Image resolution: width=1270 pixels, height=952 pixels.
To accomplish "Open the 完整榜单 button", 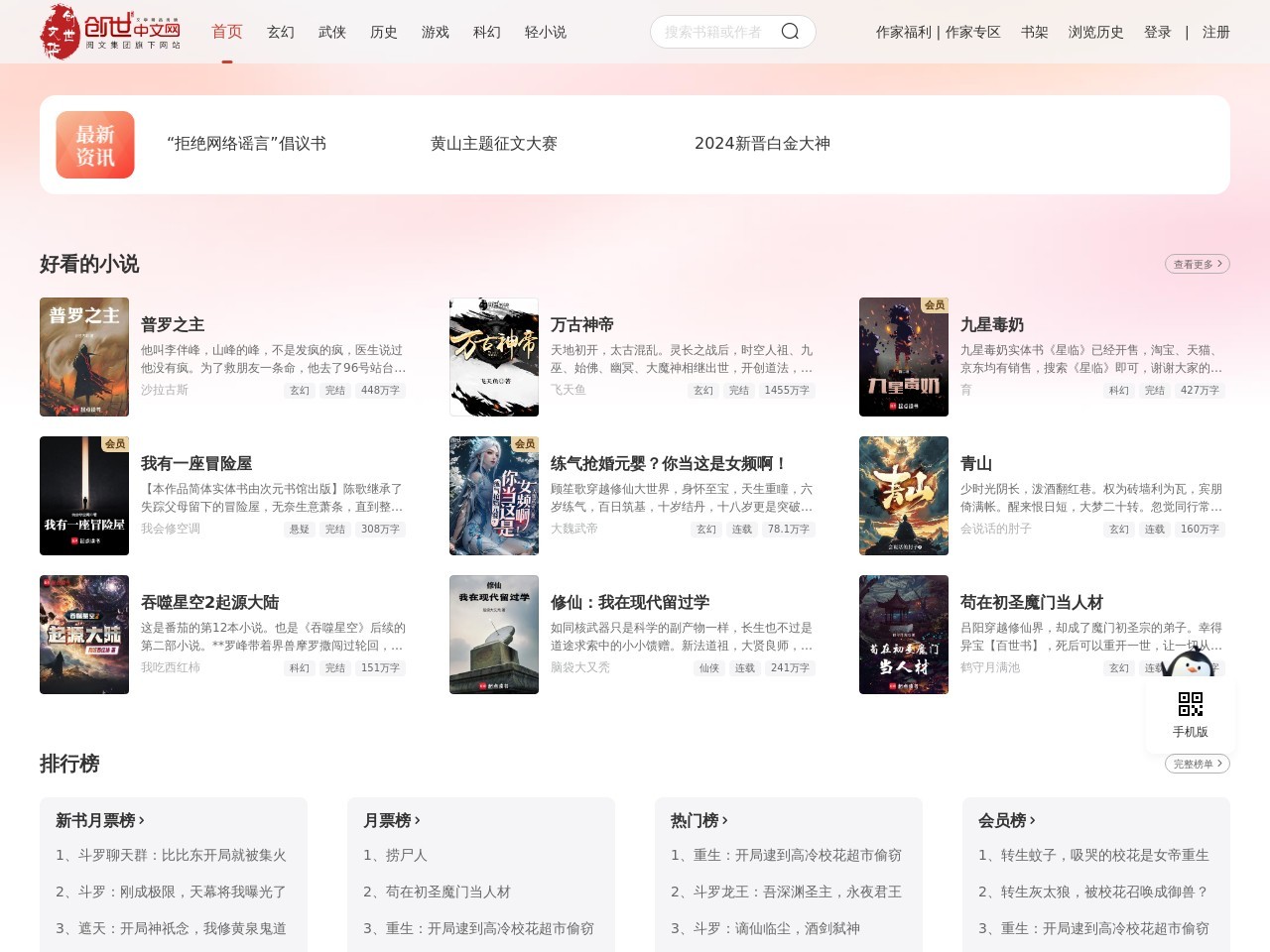I will point(1197,764).
